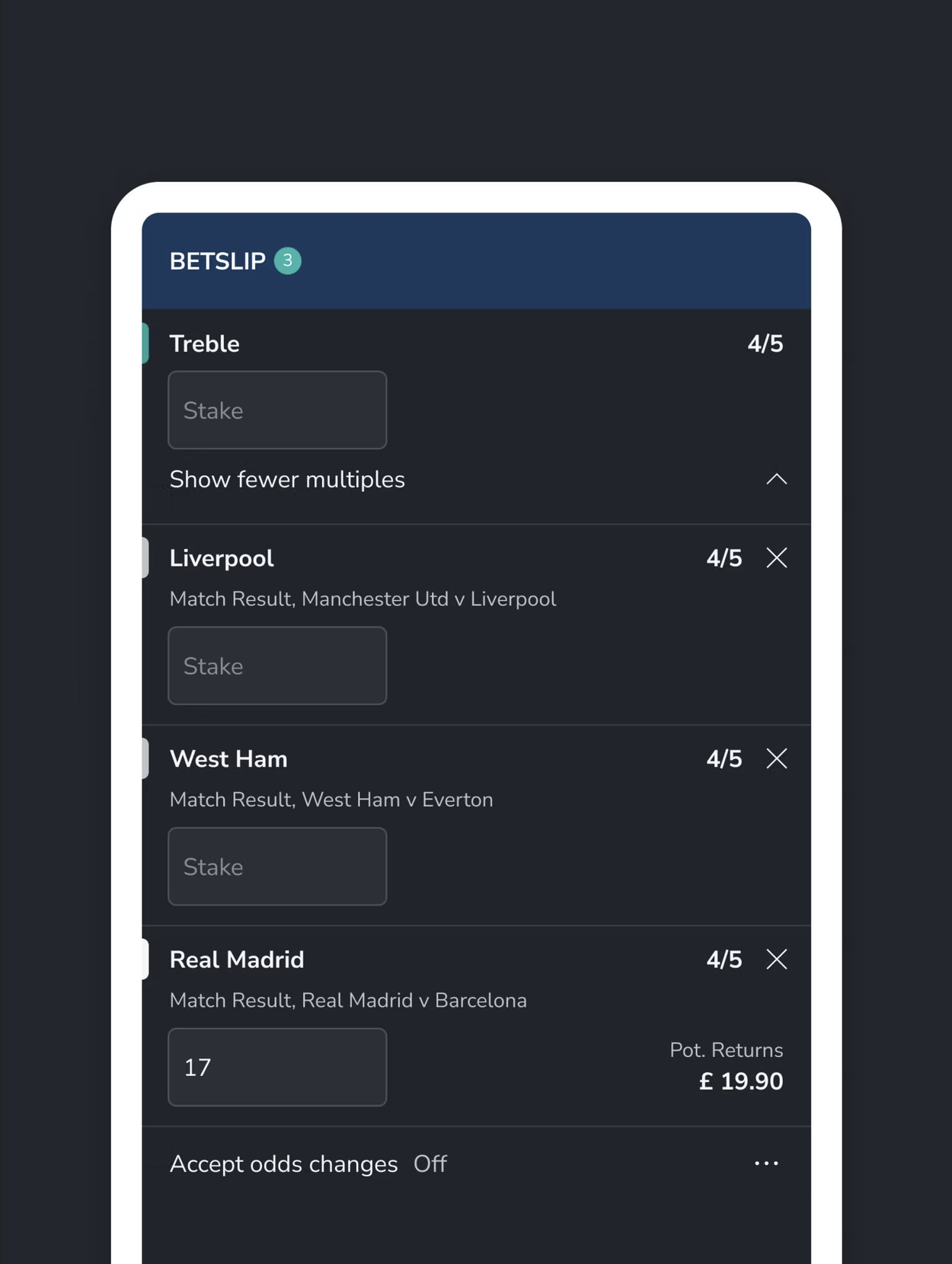Delete Real Madrid bet from betslip
The image size is (952, 1264).
point(776,959)
